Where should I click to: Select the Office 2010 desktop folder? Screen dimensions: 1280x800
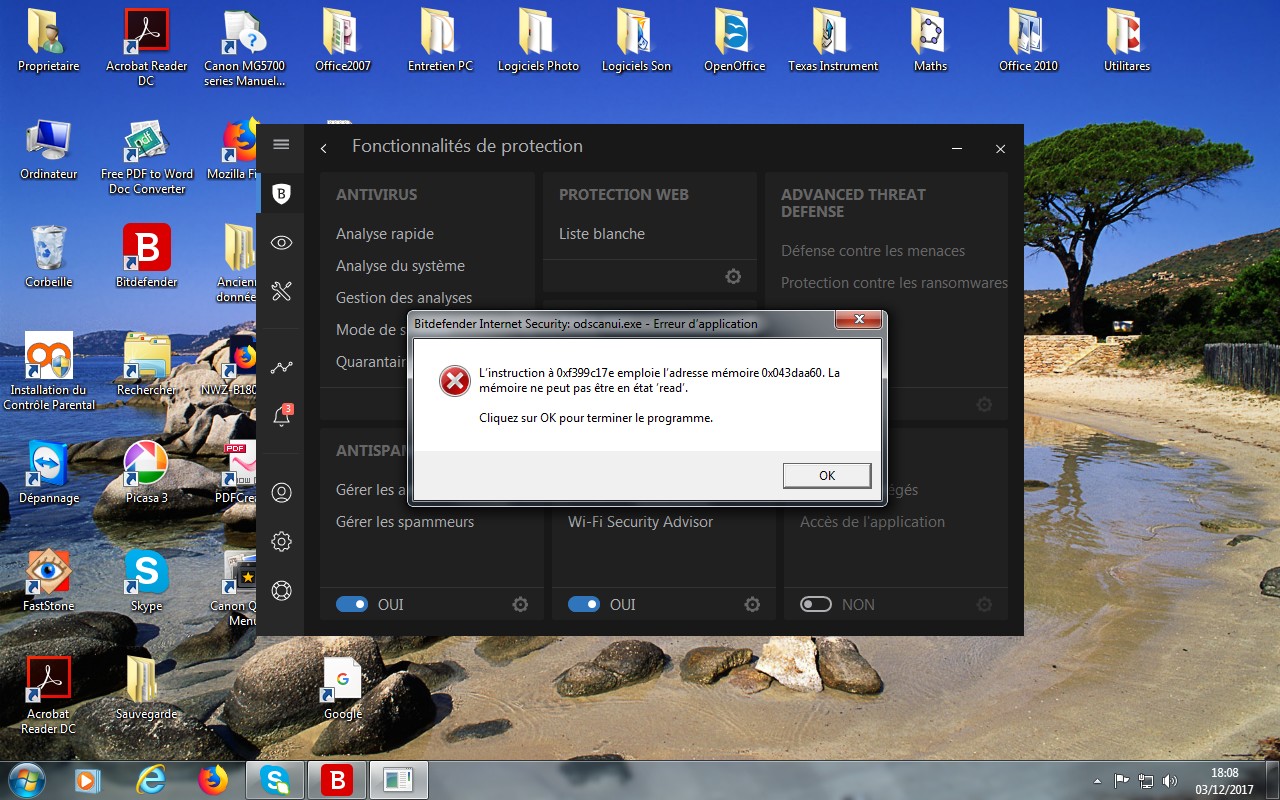1028,41
